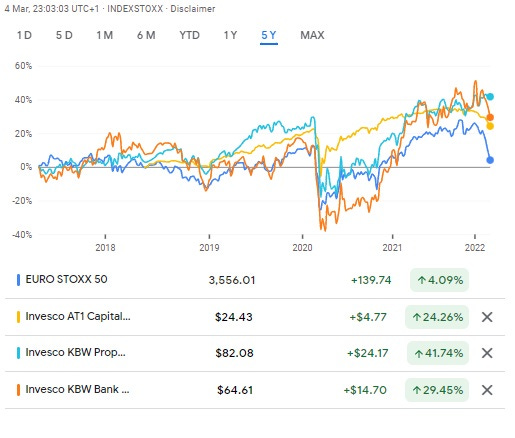
Task: Open Invesco KBW Prop row
Action: click(x=255, y=353)
